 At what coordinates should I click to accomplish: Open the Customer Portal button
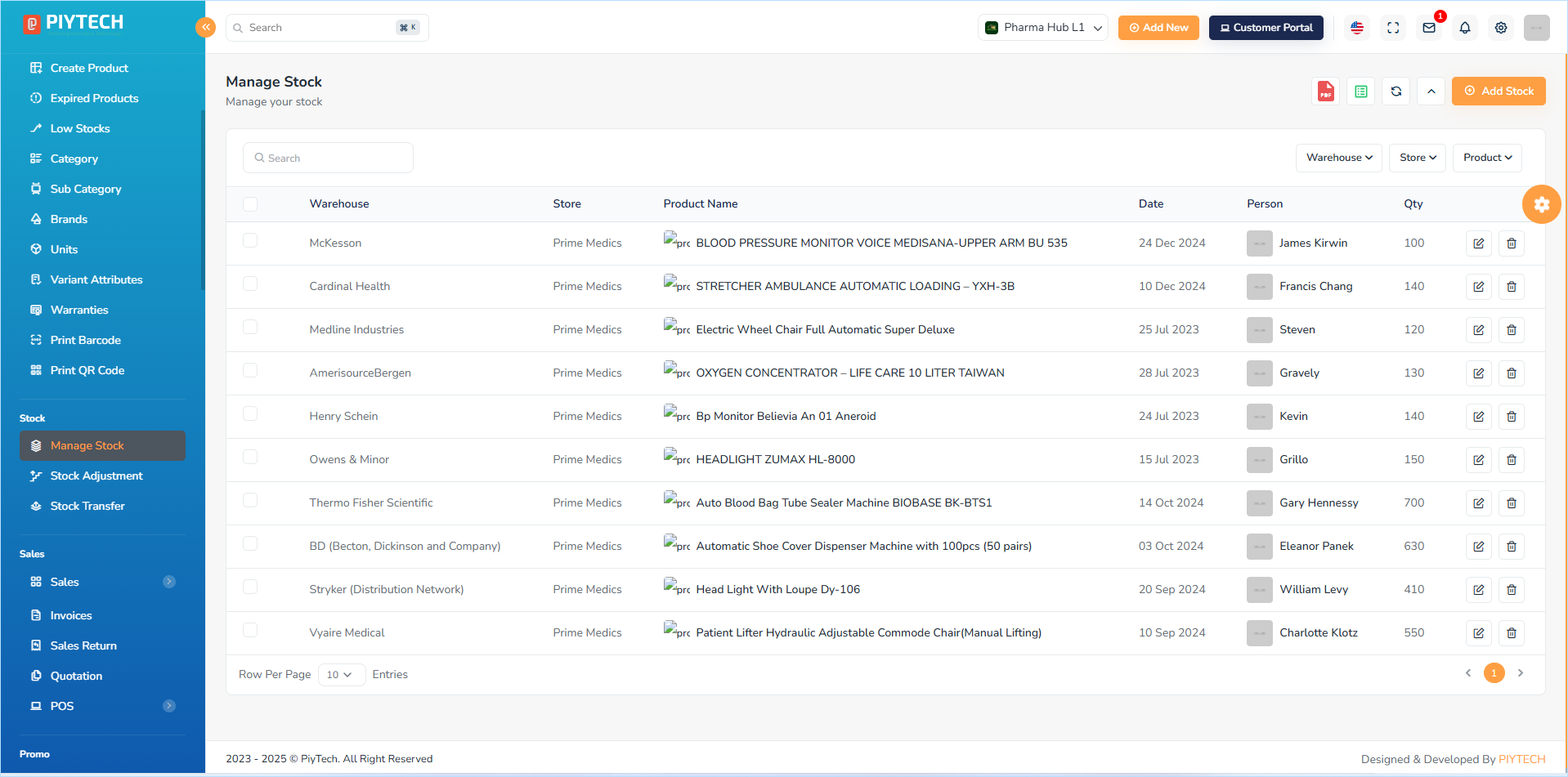[x=1266, y=28]
